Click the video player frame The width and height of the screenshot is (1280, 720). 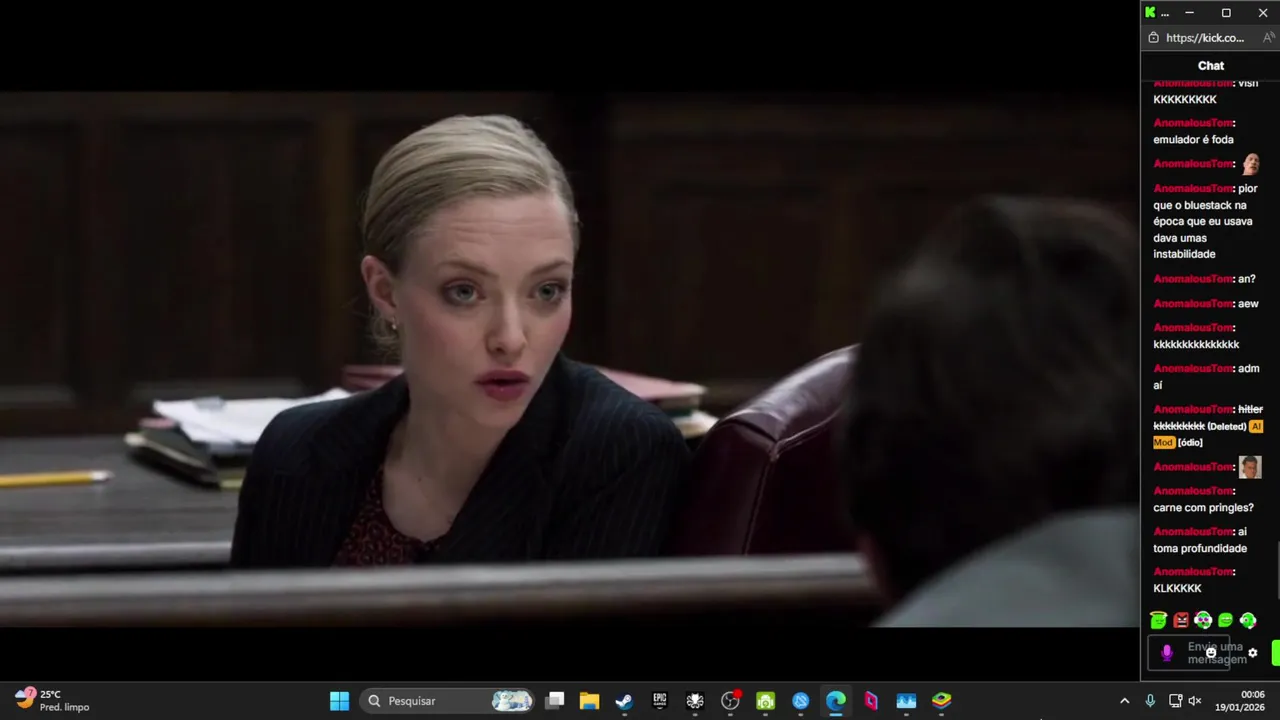click(x=569, y=358)
